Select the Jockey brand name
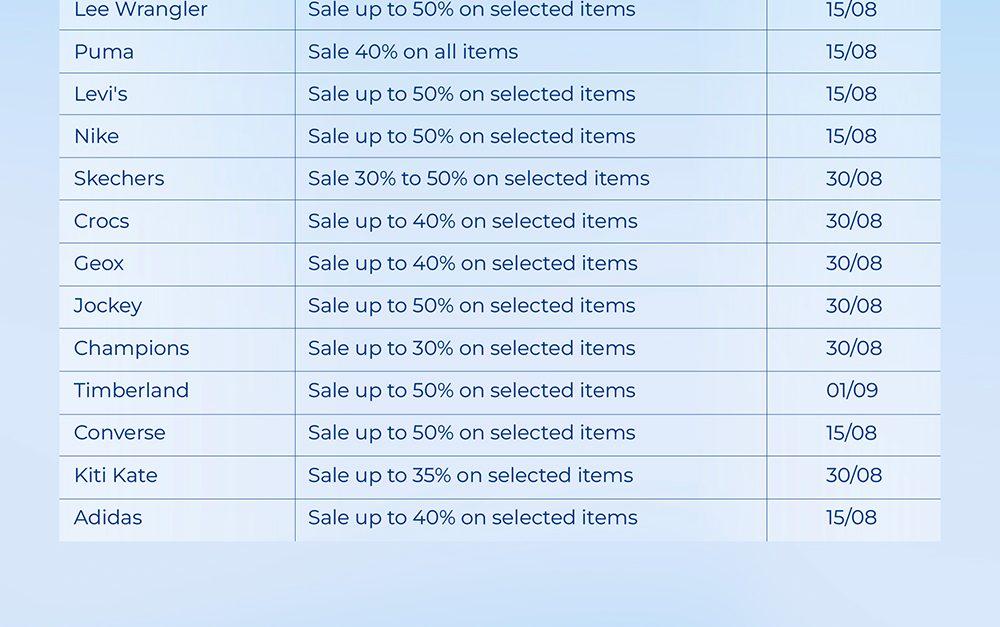 point(108,306)
